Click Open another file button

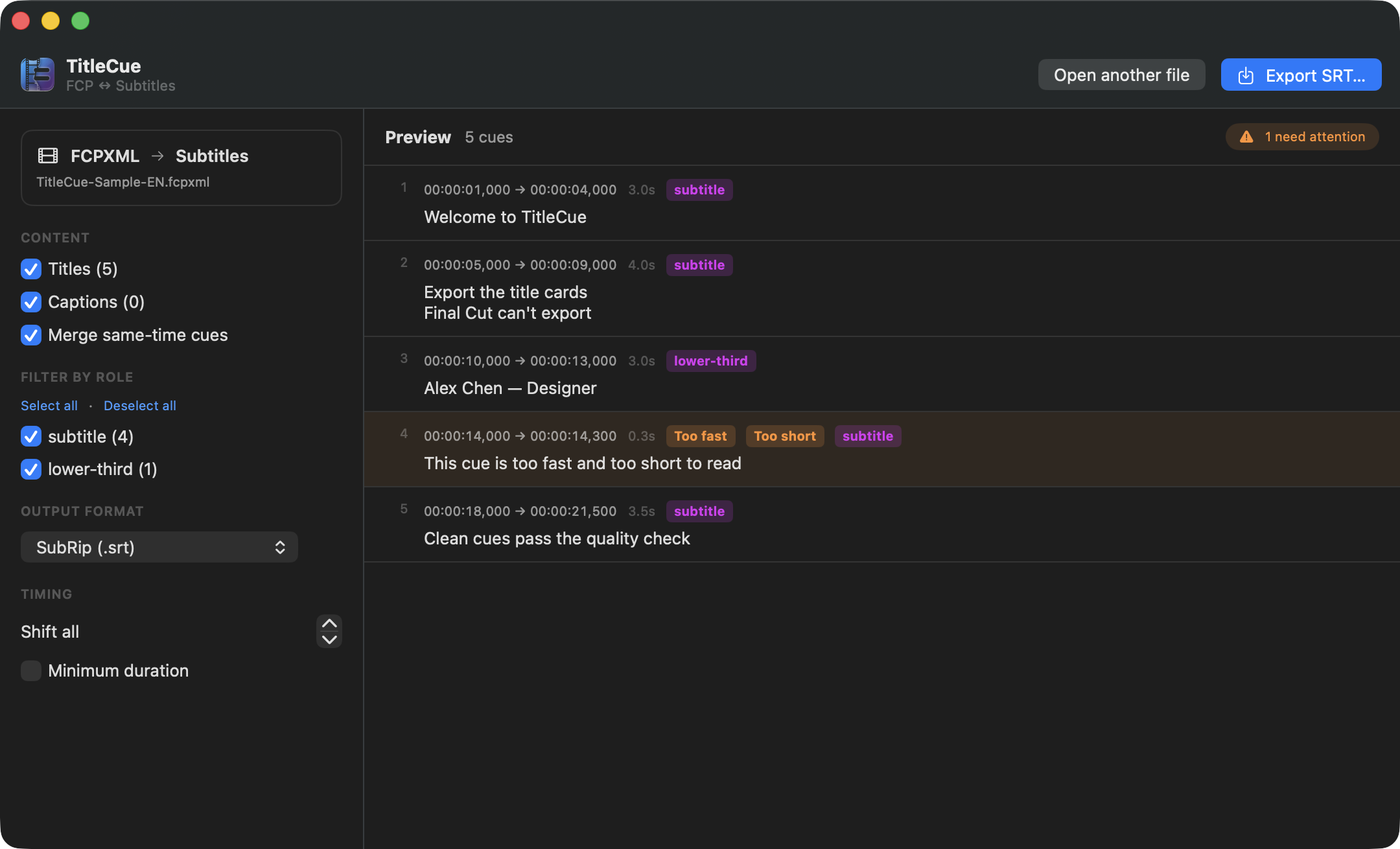[x=1122, y=75]
